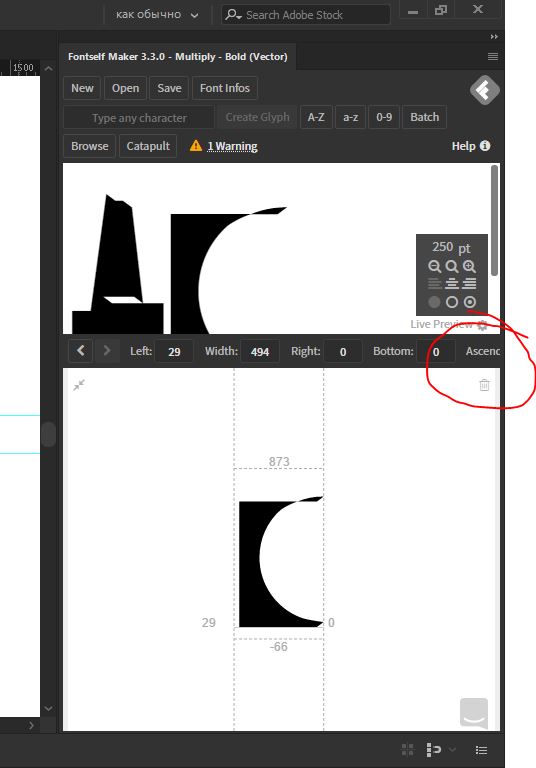Select the filled circle preview mode
Viewport: 536px width, 768px height.
[x=434, y=302]
